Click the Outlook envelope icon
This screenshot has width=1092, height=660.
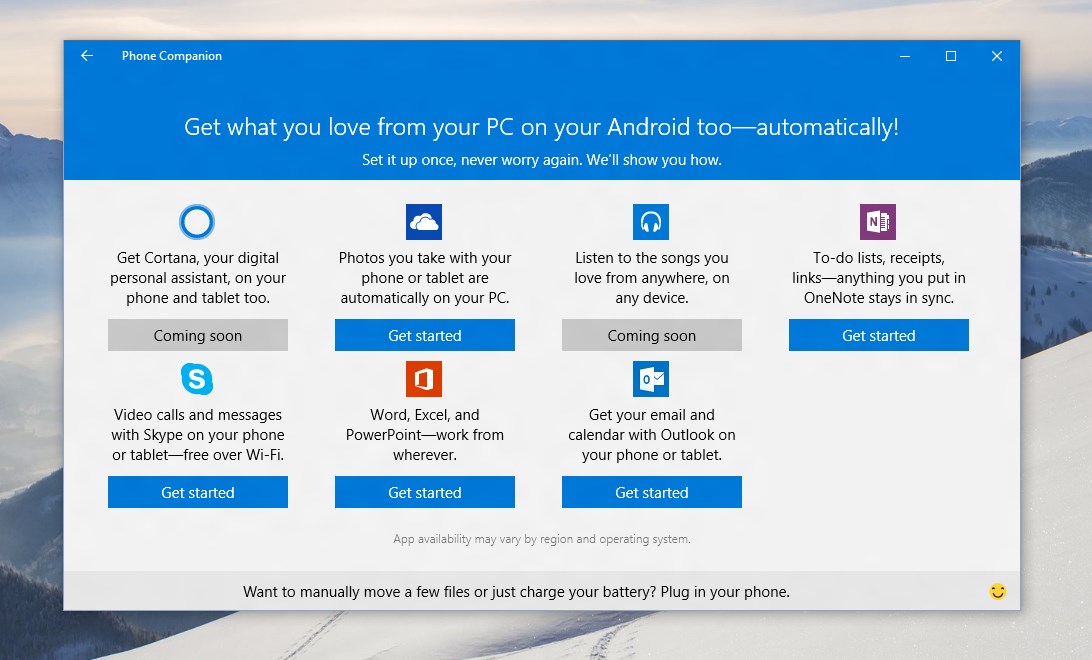[651, 379]
